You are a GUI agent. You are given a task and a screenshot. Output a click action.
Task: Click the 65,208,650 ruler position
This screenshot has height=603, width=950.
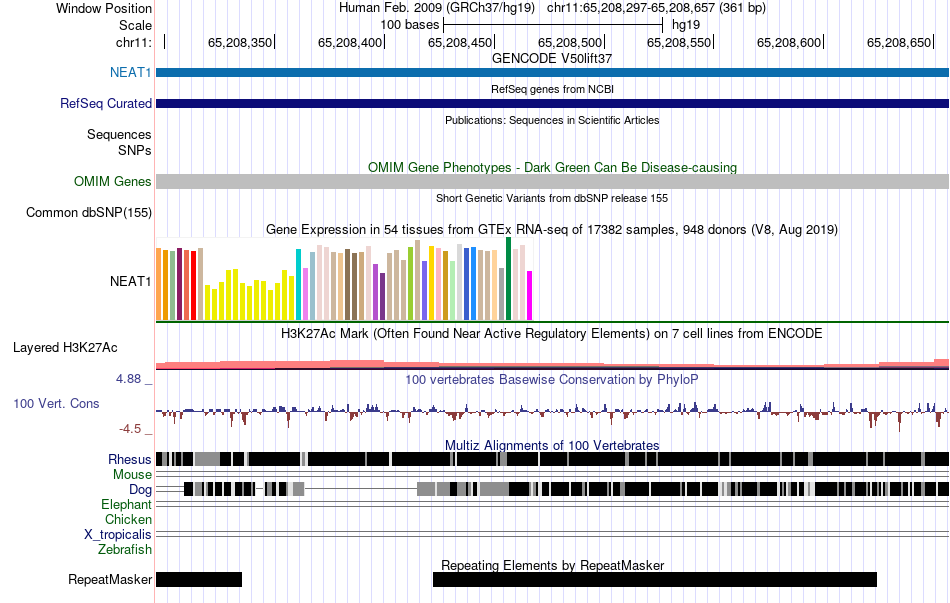click(x=899, y=42)
